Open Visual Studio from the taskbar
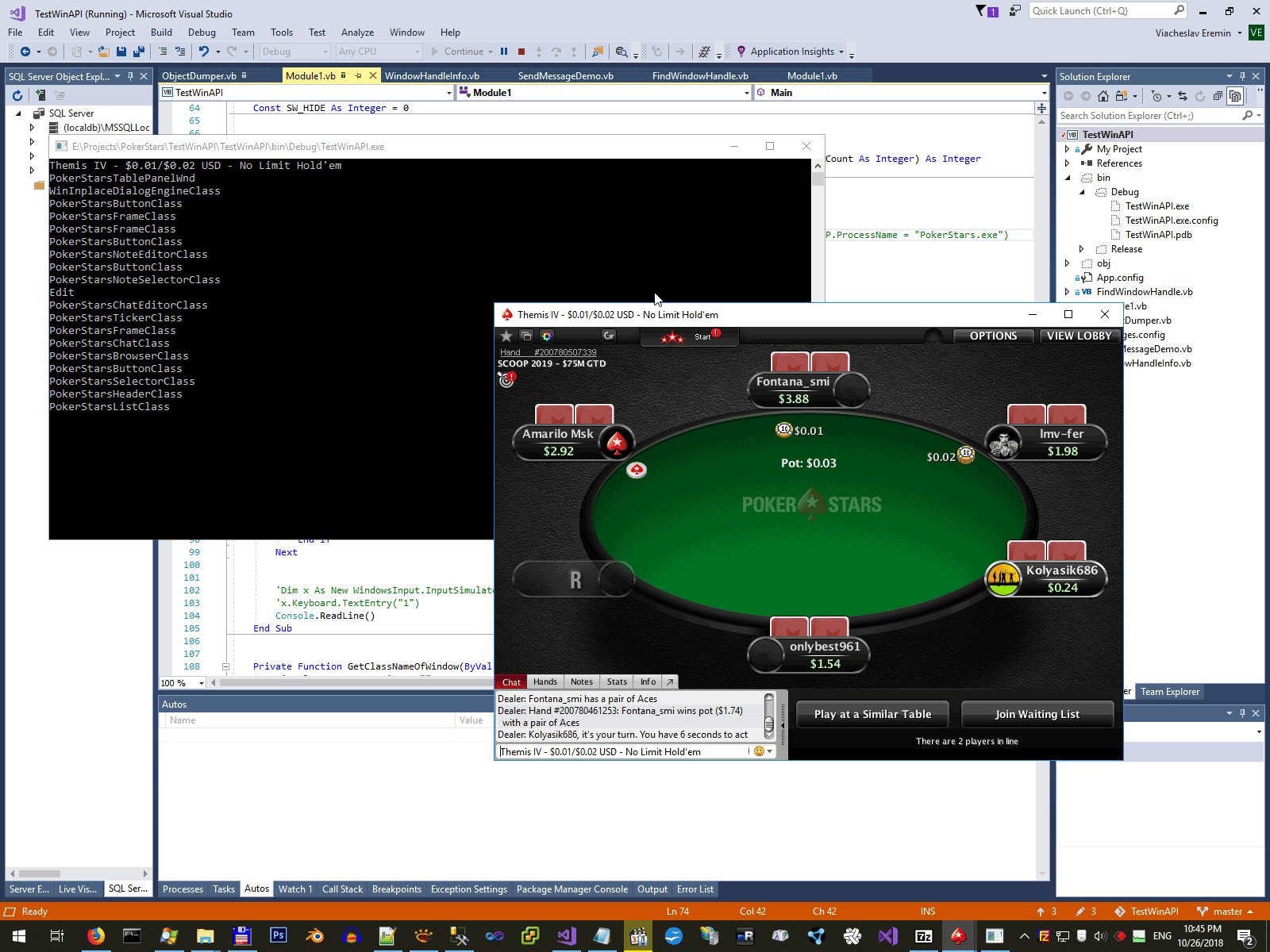Image resolution: width=1270 pixels, height=952 pixels. pyautogui.click(x=566, y=936)
